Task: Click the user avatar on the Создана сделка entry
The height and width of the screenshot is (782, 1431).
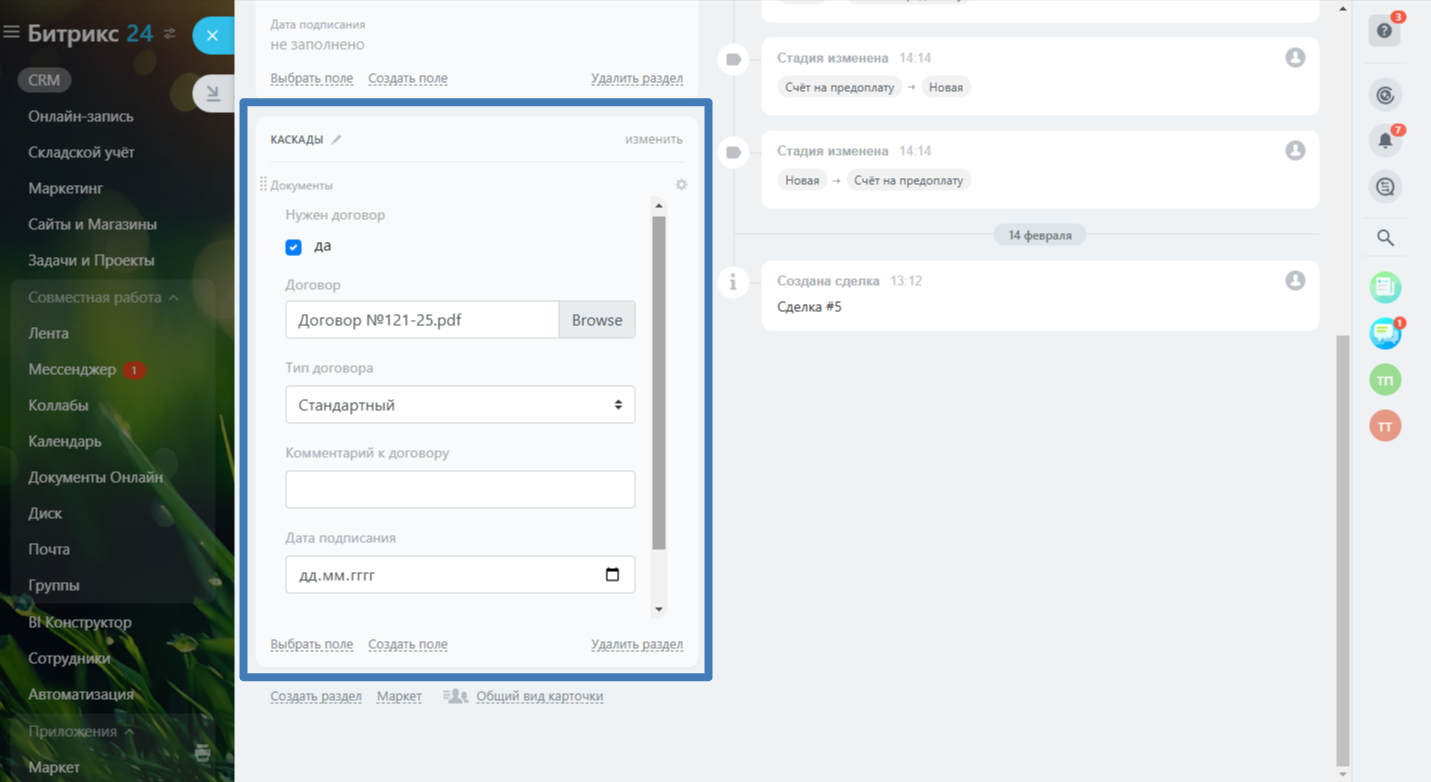Action: [1295, 281]
